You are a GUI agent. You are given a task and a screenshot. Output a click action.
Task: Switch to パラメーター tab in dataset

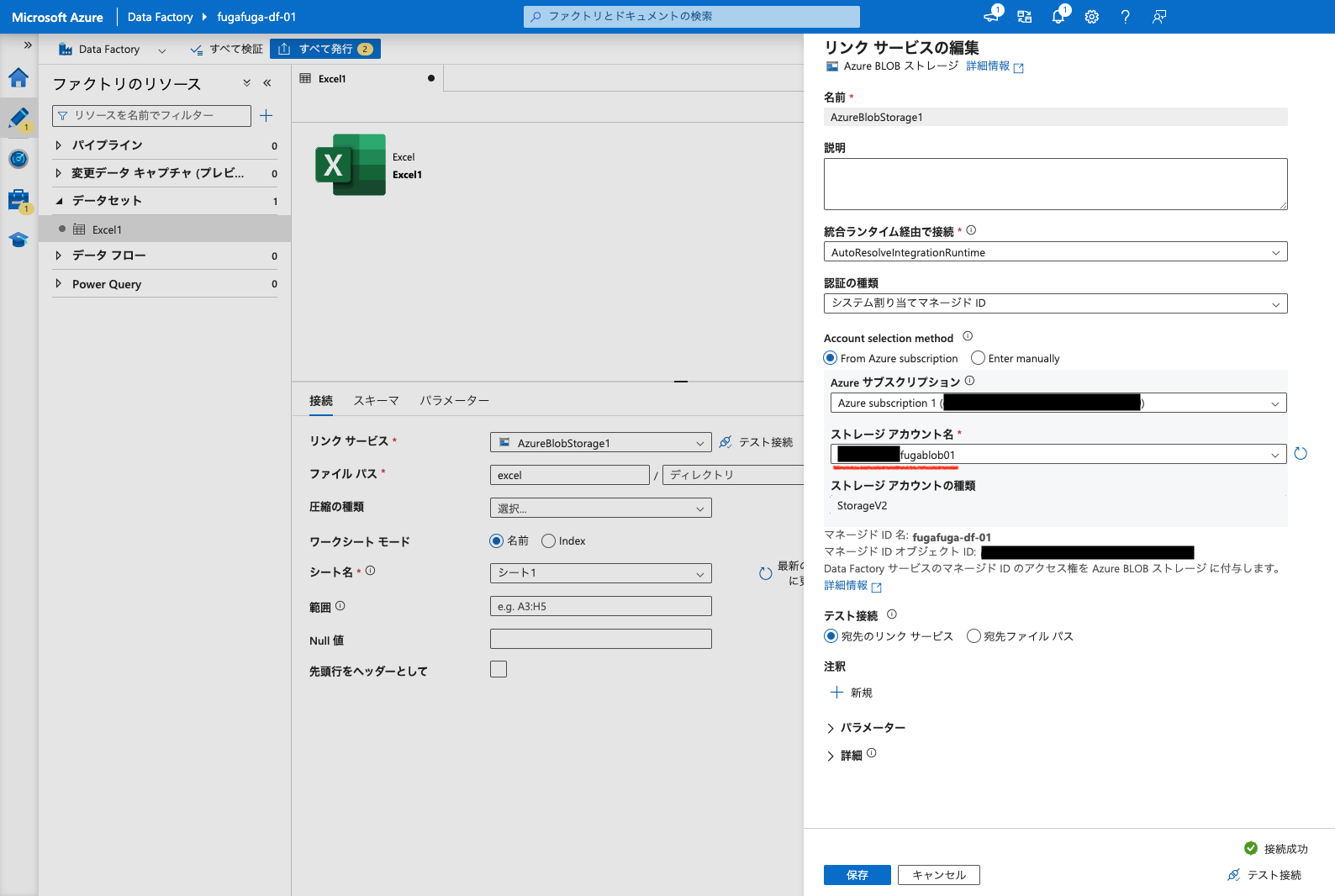(455, 401)
